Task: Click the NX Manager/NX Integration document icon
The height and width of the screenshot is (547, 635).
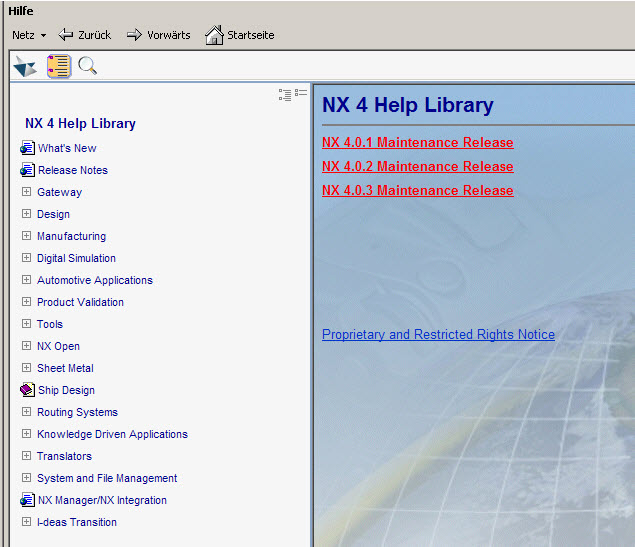Action: point(28,500)
